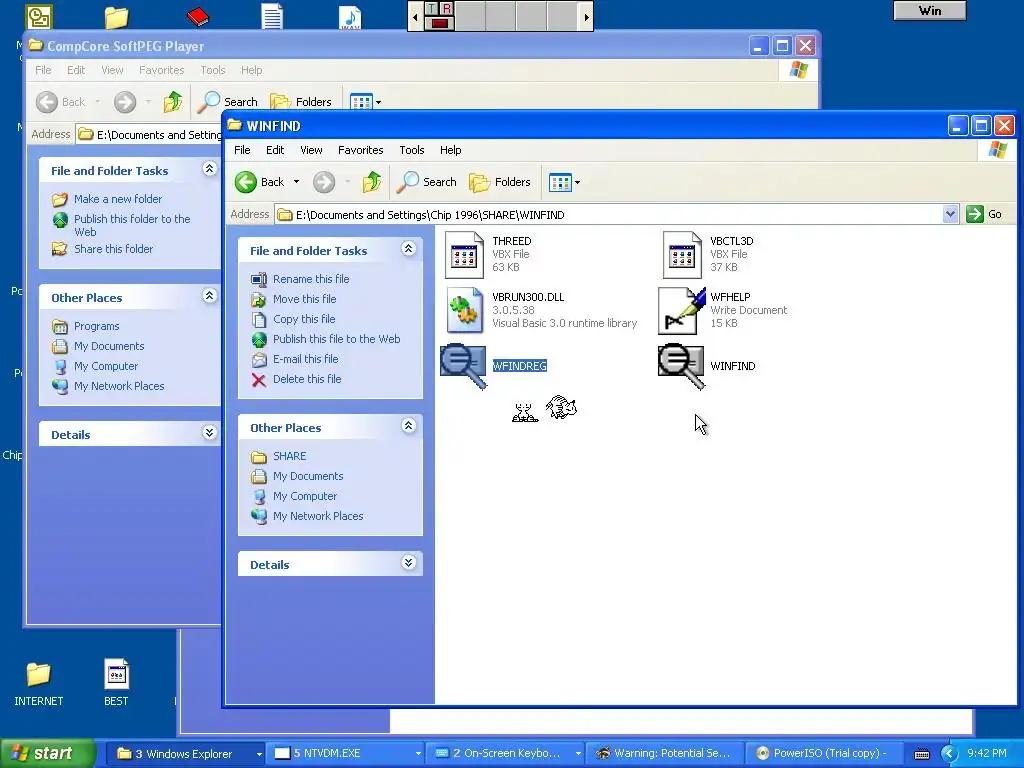Open View menu in WINFIND window
Screen dimensions: 1024x768
(x=311, y=150)
